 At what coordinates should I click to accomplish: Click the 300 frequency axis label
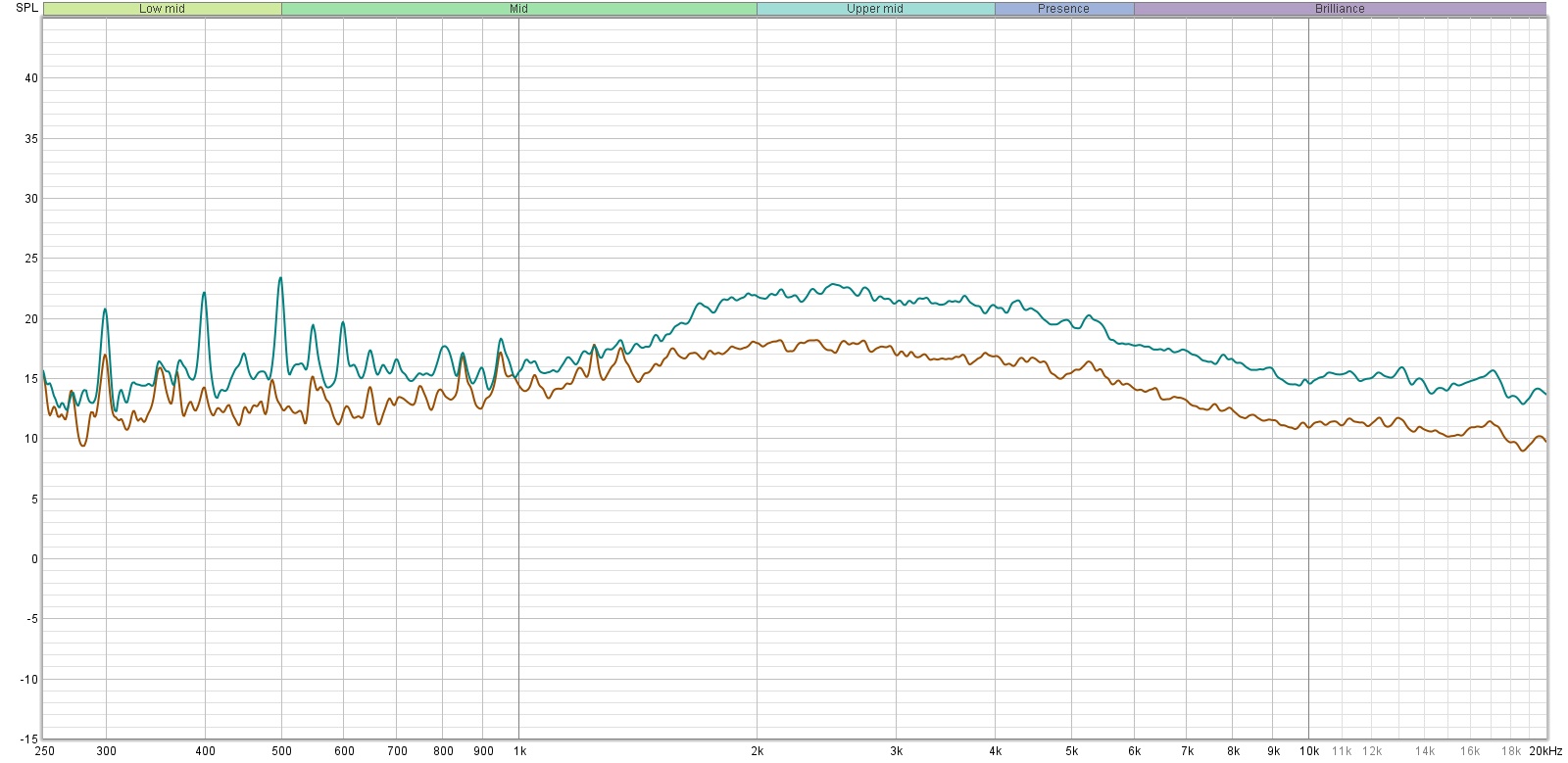coord(107,751)
